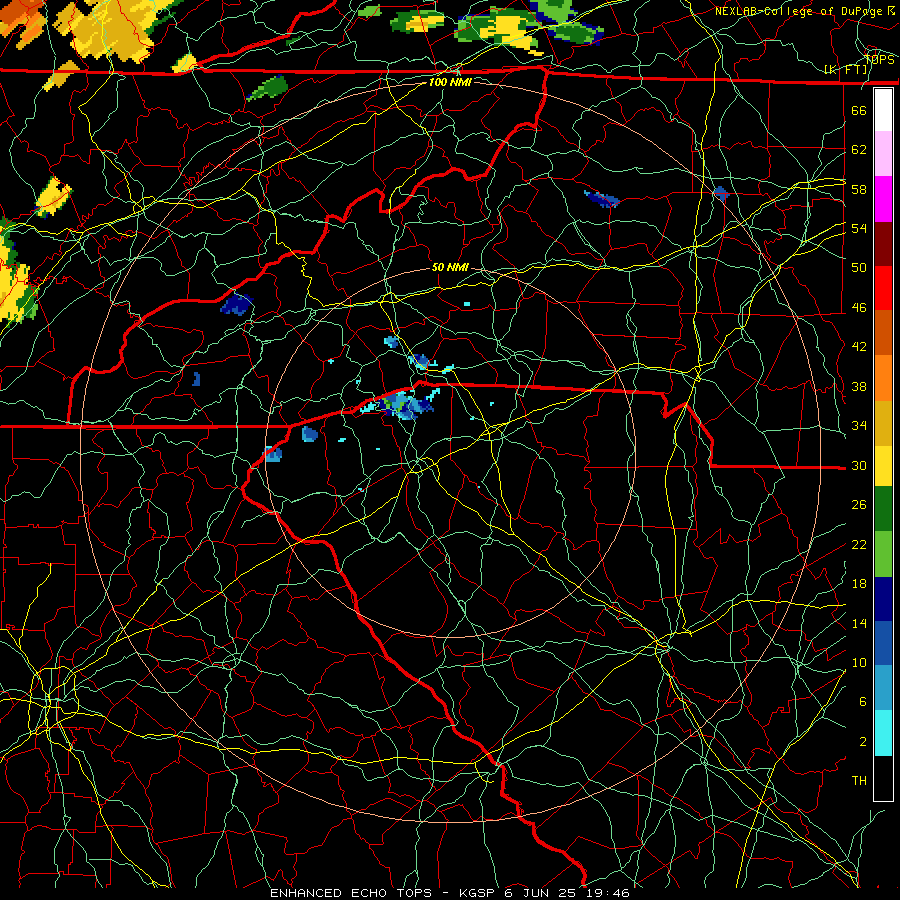Pick the light green legend swatch
900x900 pixels.
tap(883, 554)
